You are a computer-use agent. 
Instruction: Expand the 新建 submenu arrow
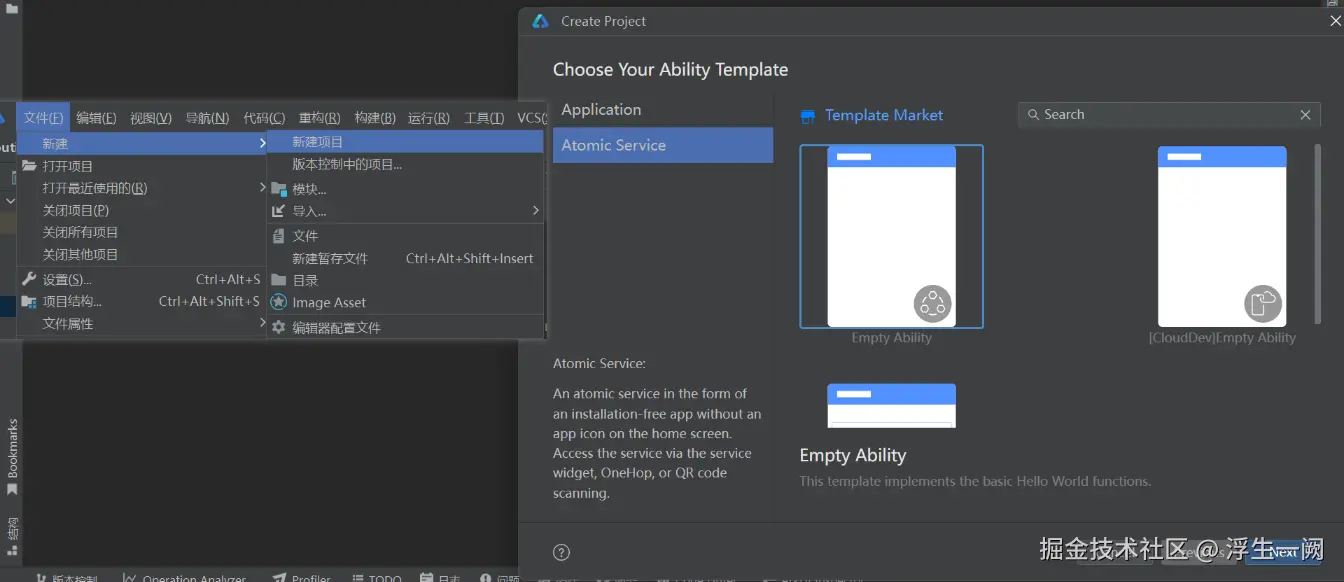262,144
